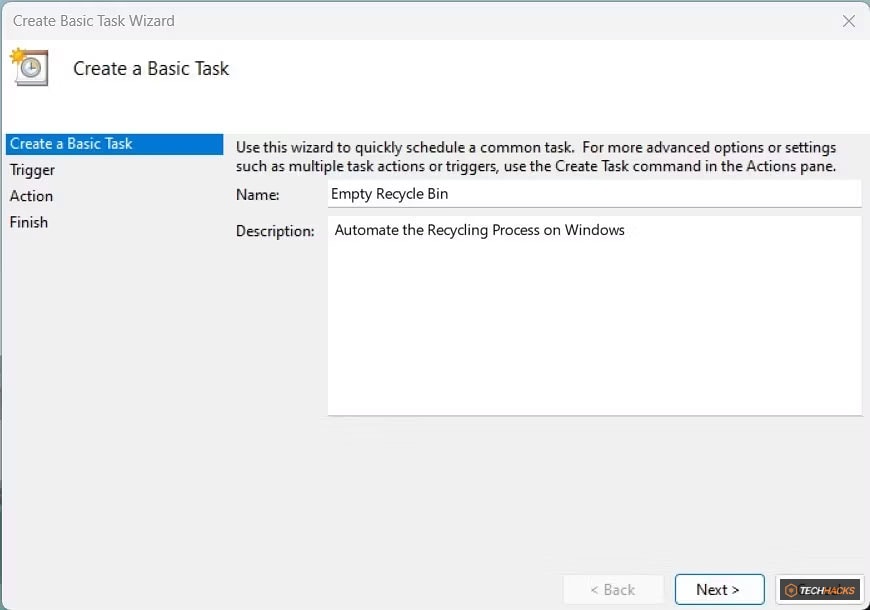The image size is (870, 610).
Task: Click the Description label
Action: (x=276, y=231)
